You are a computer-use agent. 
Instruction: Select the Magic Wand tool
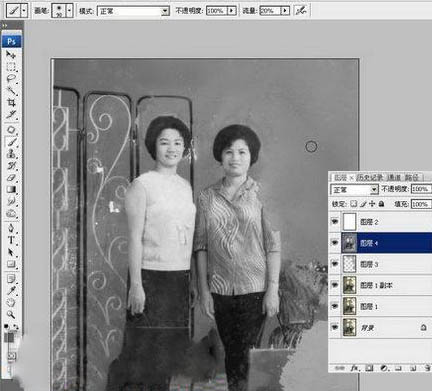coord(11,90)
